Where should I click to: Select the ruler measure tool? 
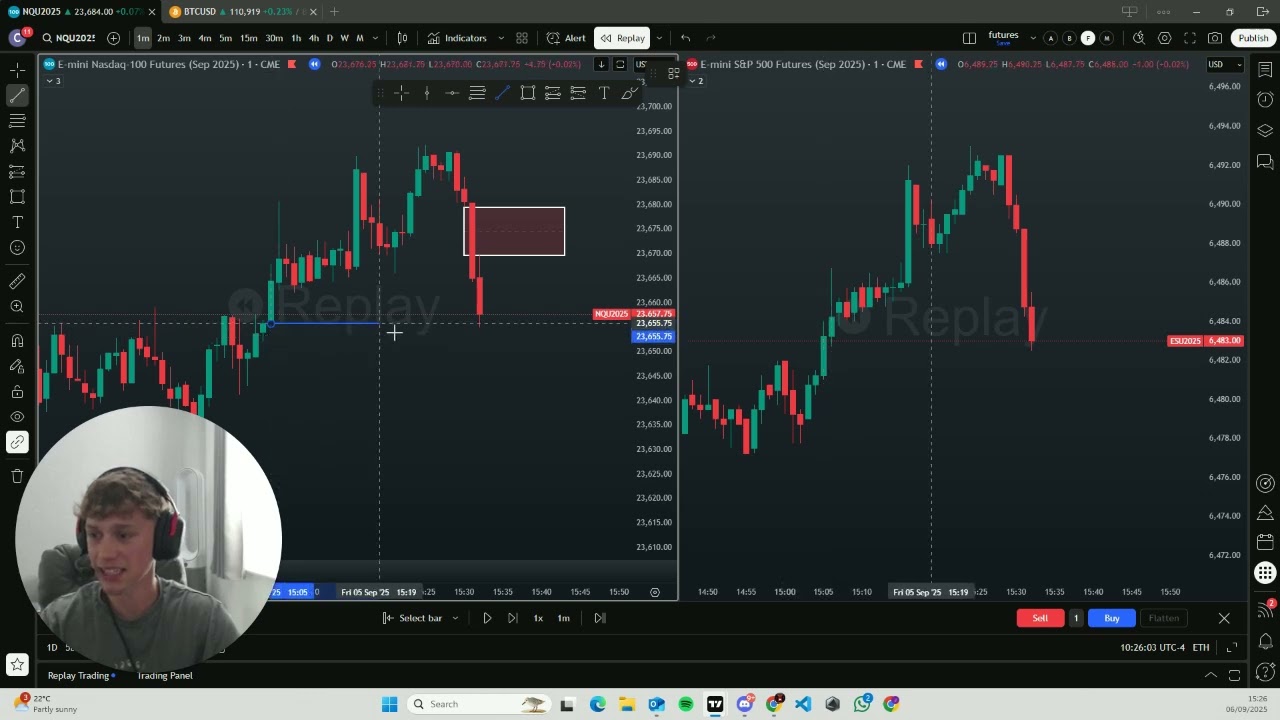pos(17,282)
